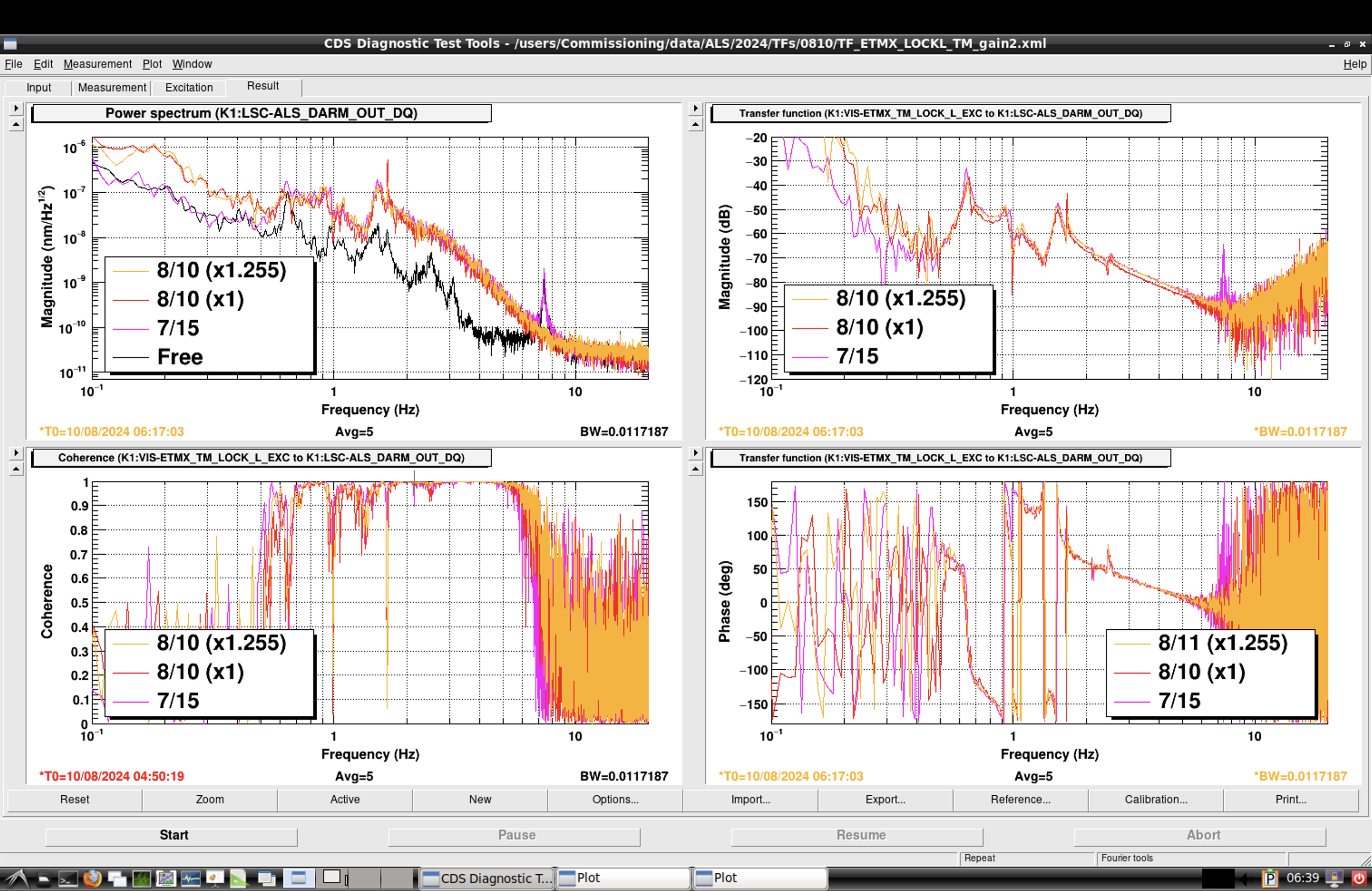
Task: Click the volume speaker tray icon
Action: click(1247, 879)
